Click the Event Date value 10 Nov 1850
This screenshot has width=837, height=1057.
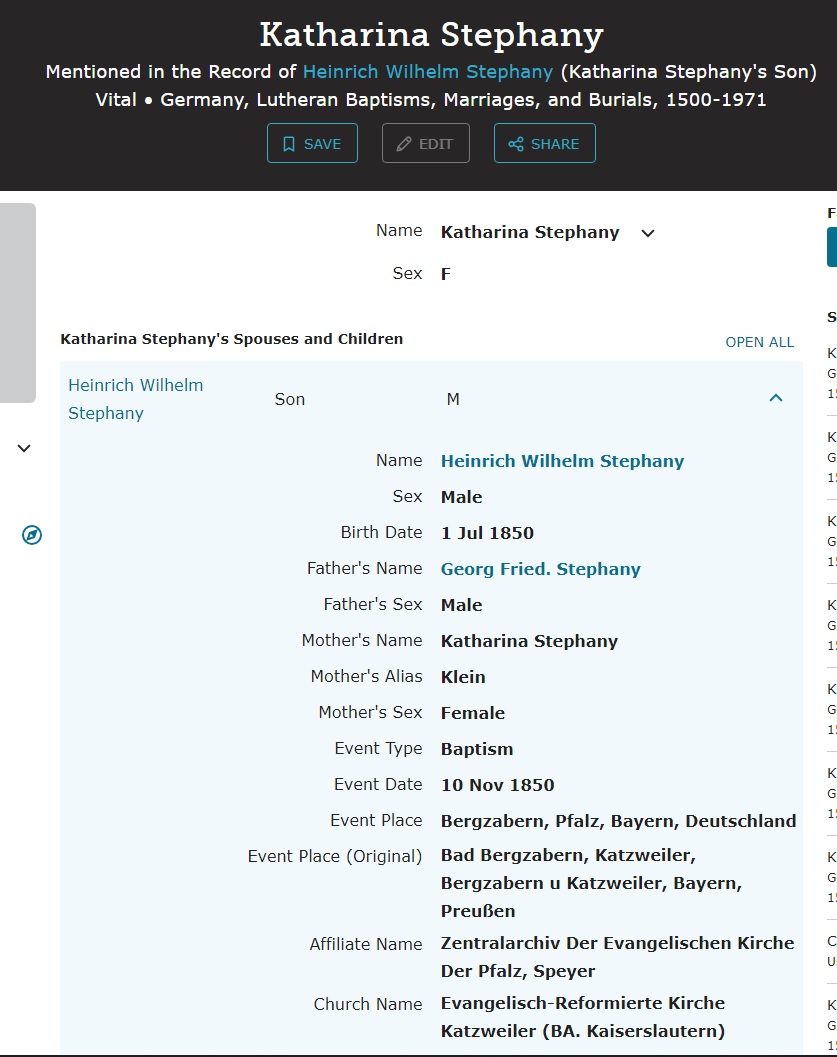point(497,785)
